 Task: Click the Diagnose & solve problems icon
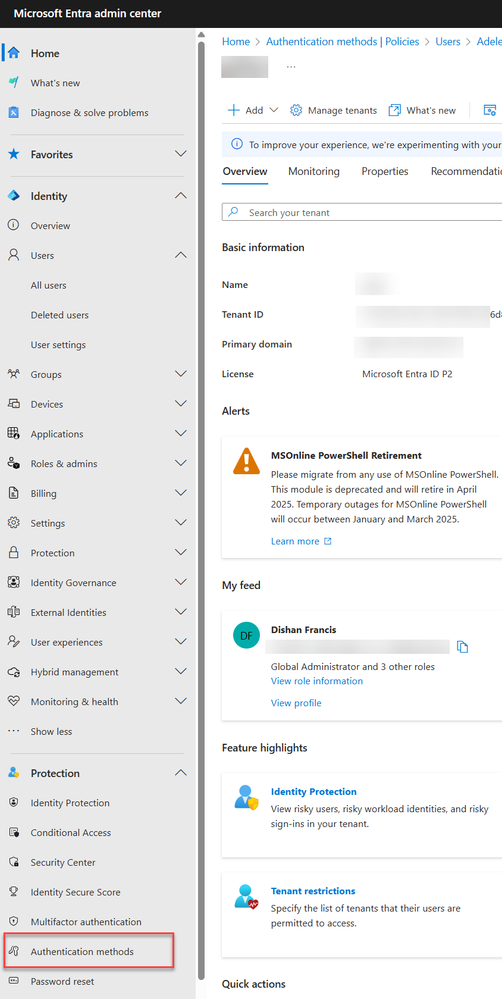coord(13,113)
